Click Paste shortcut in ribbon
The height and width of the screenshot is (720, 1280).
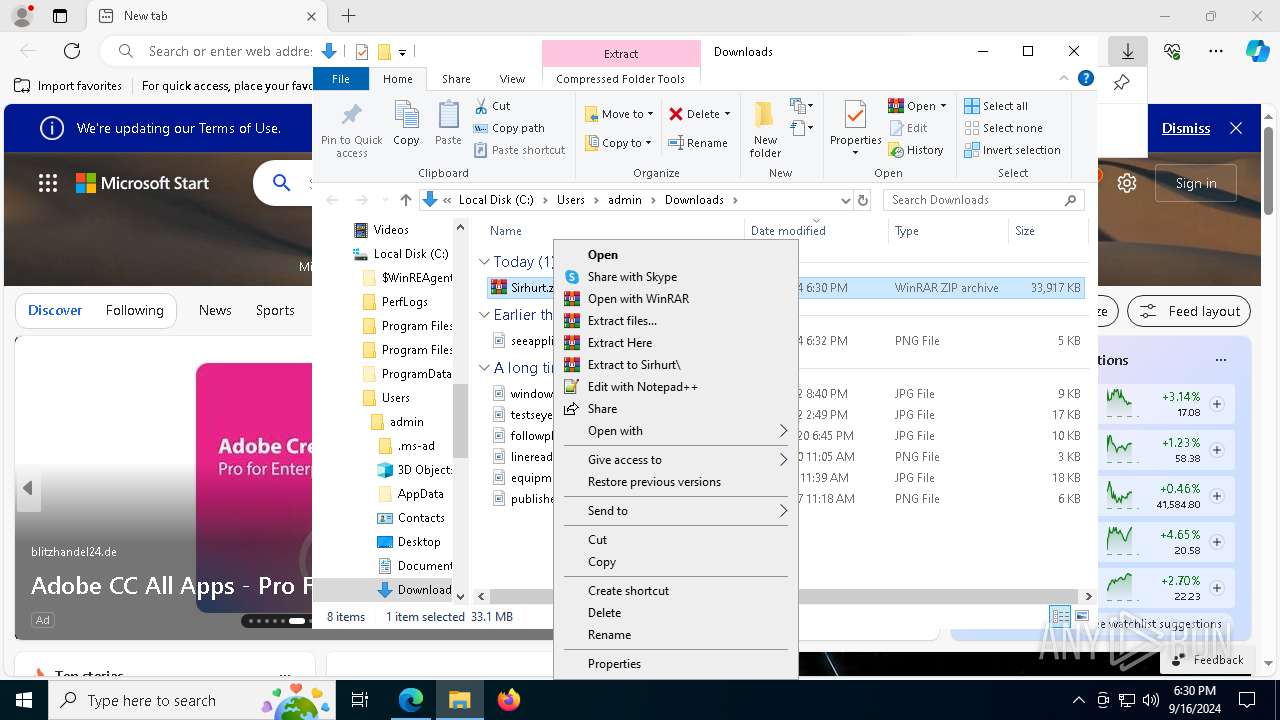pos(519,150)
